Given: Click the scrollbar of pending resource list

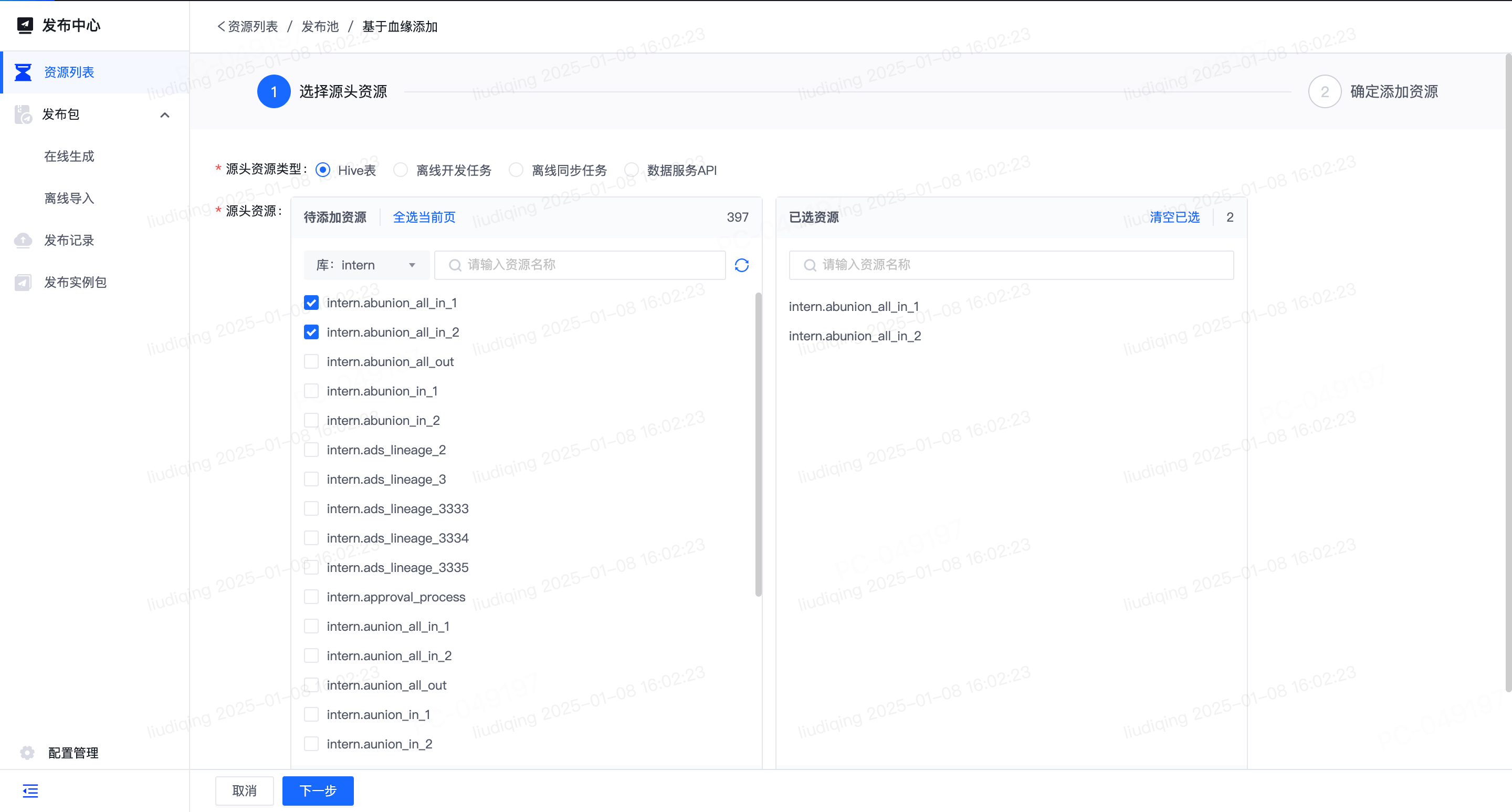Looking at the screenshot, I should click(758, 444).
